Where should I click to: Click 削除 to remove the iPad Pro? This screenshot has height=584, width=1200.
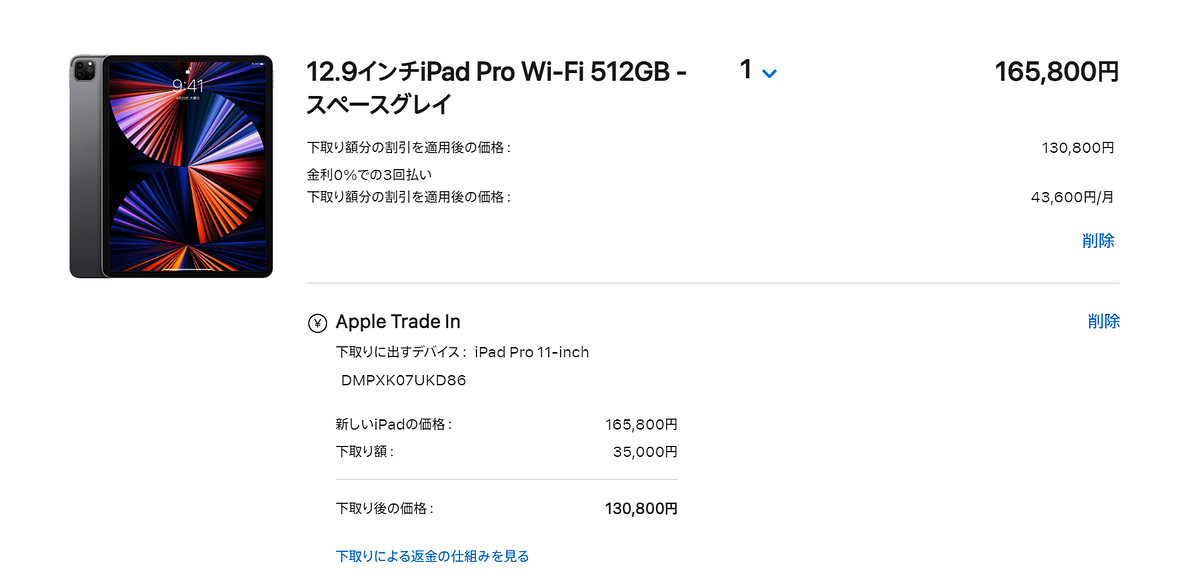[1101, 240]
